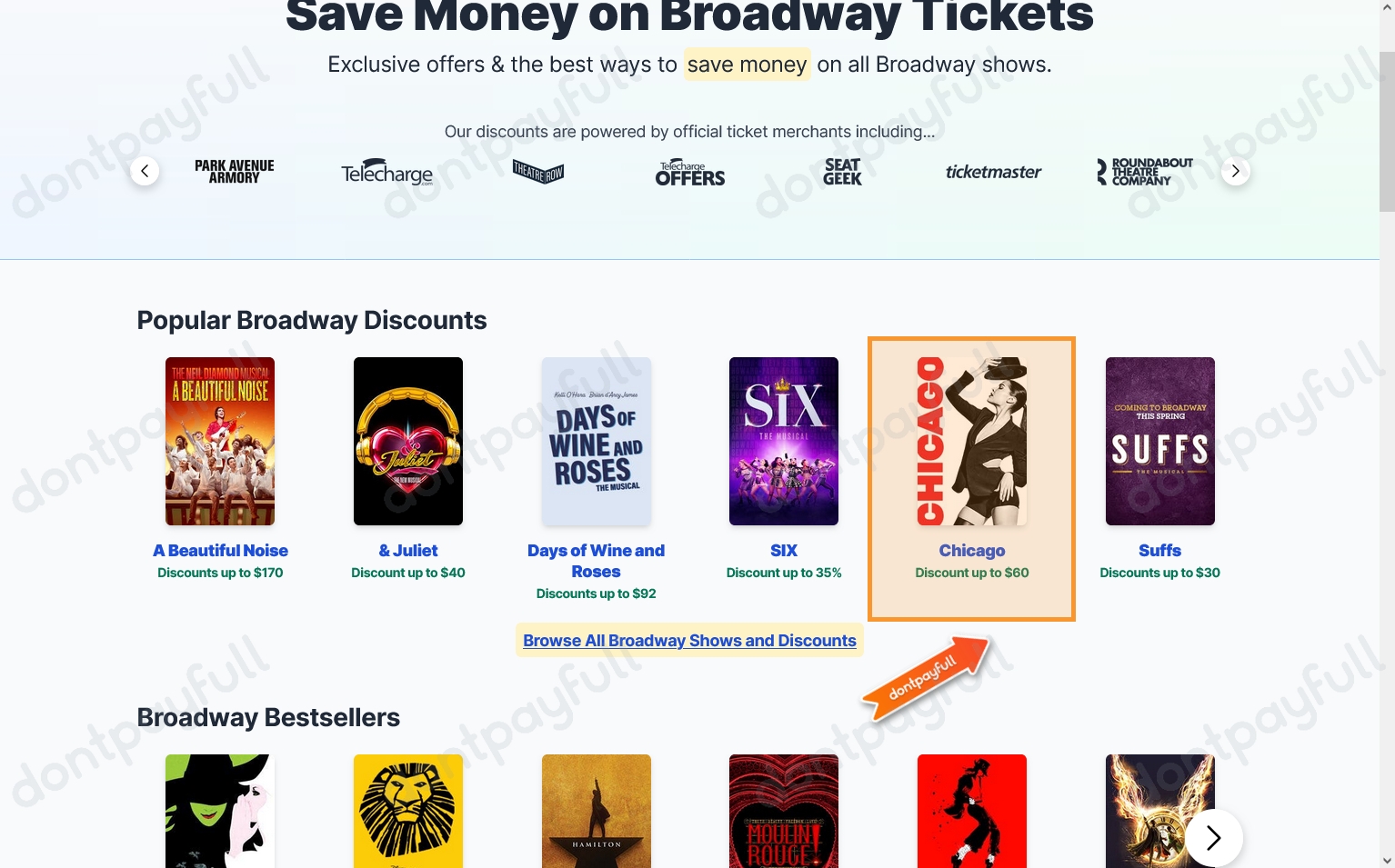
Task: Click the Ticketmaster merchant logo
Action: click(993, 172)
